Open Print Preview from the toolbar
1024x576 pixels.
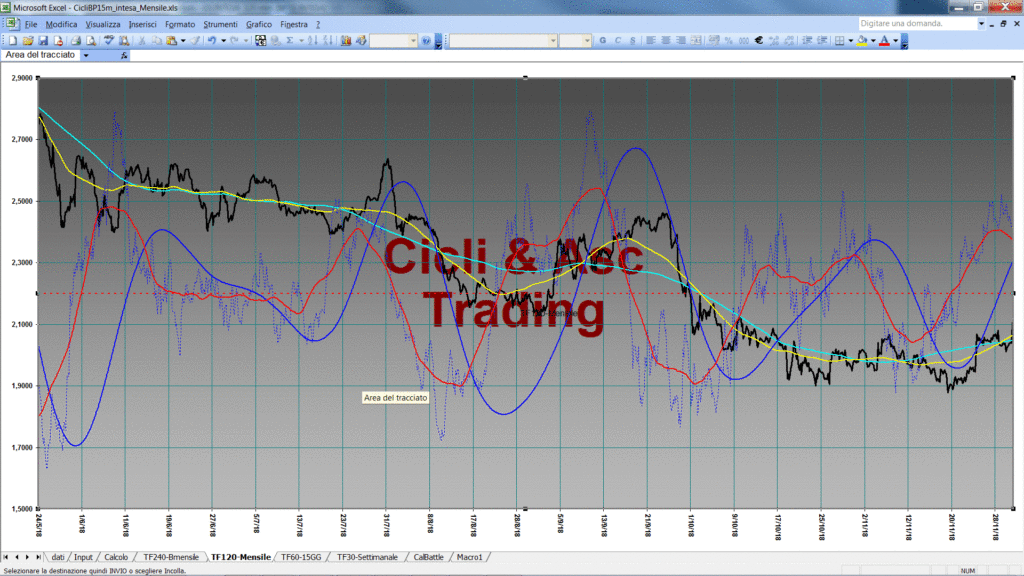(x=91, y=40)
